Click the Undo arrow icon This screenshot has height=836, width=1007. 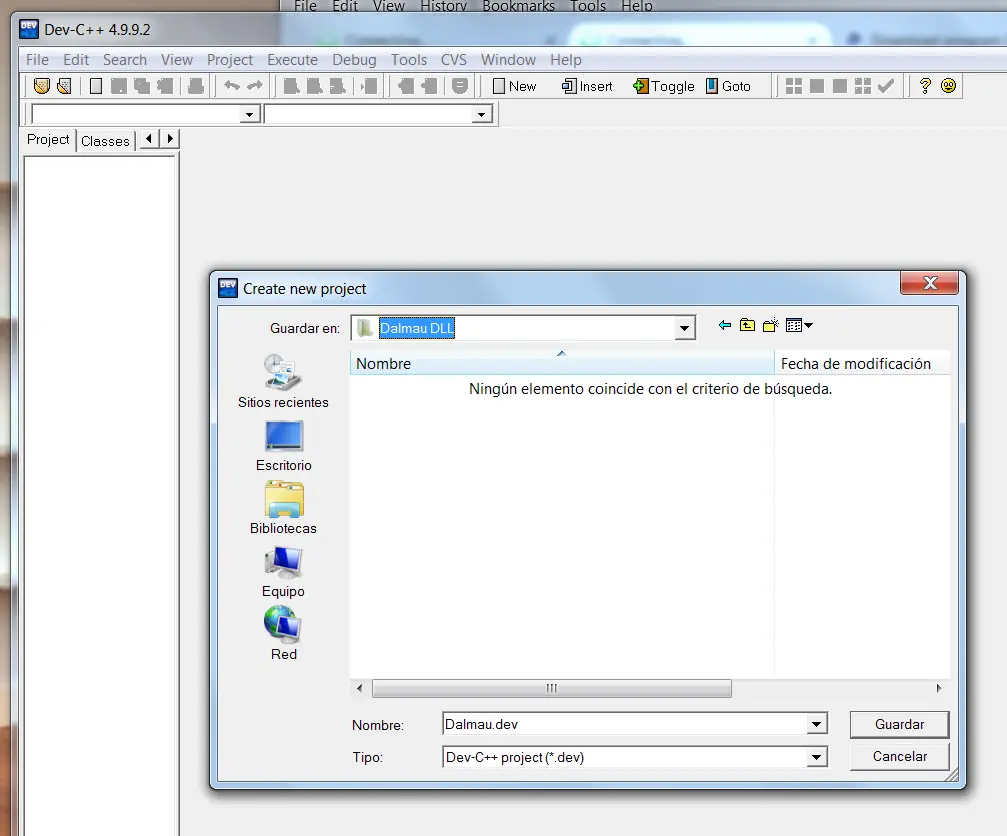point(232,85)
